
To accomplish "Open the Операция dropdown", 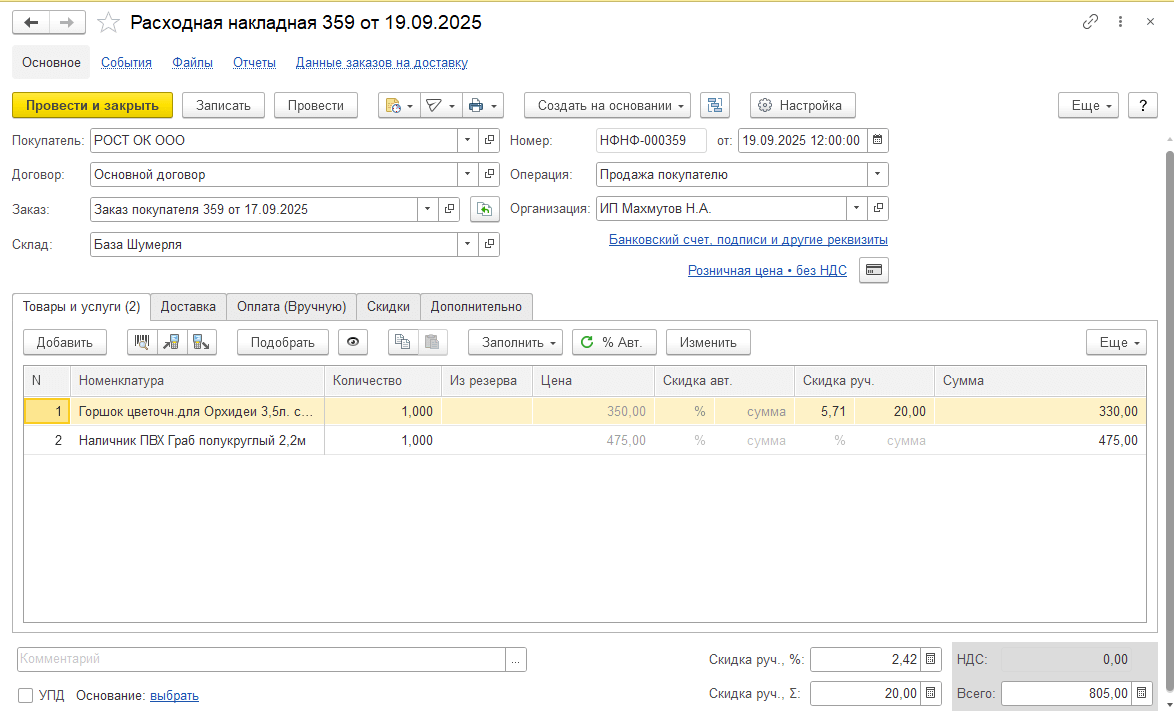I will click(877, 175).
